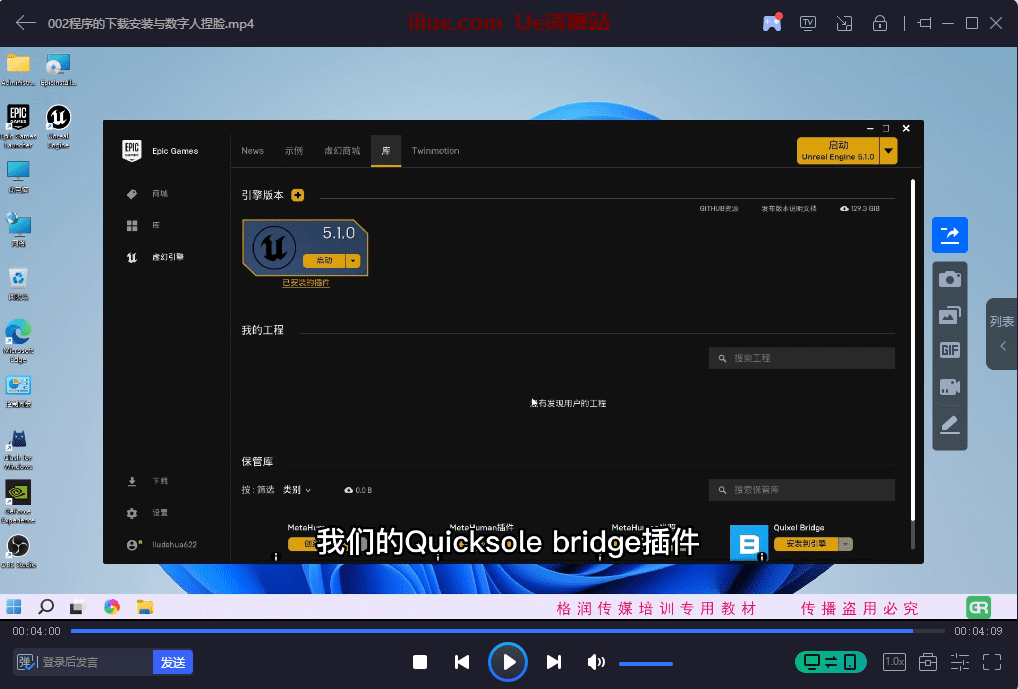1018x689 pixels.
Task: Open the video clip recording tool
Action: click(x=949, y=387)
